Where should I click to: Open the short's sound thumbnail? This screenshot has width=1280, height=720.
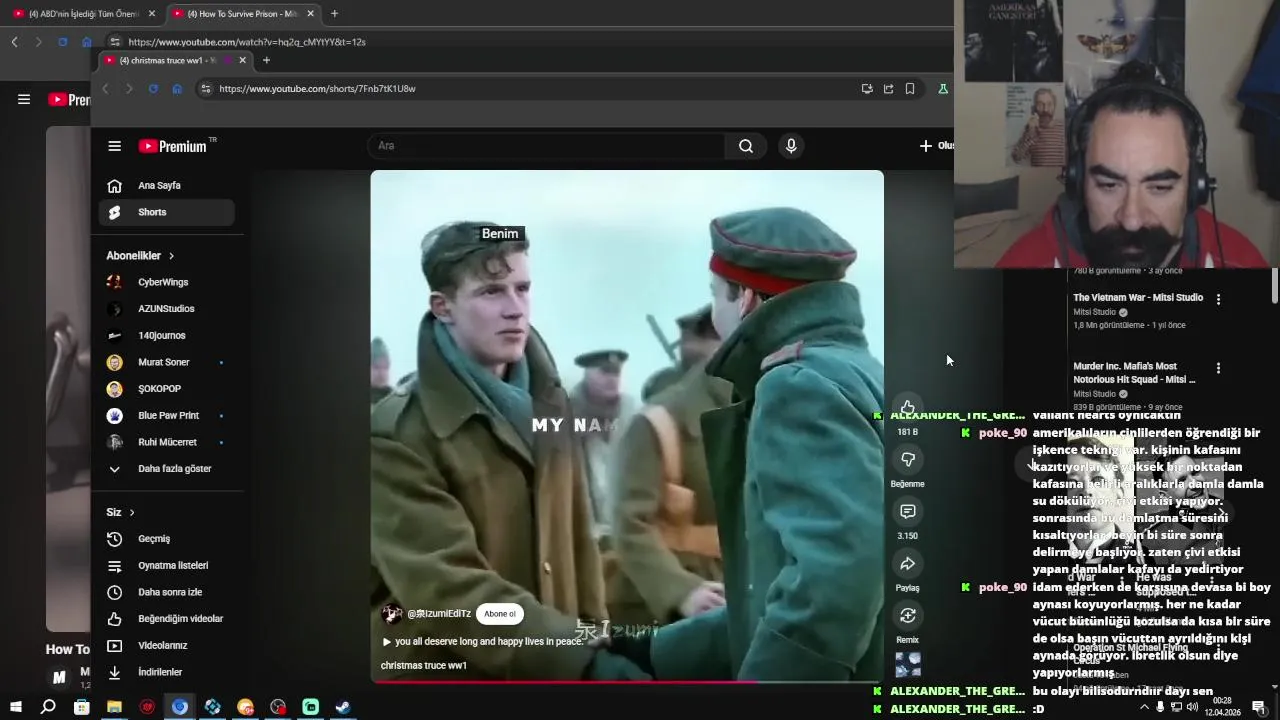coord(908,665)
